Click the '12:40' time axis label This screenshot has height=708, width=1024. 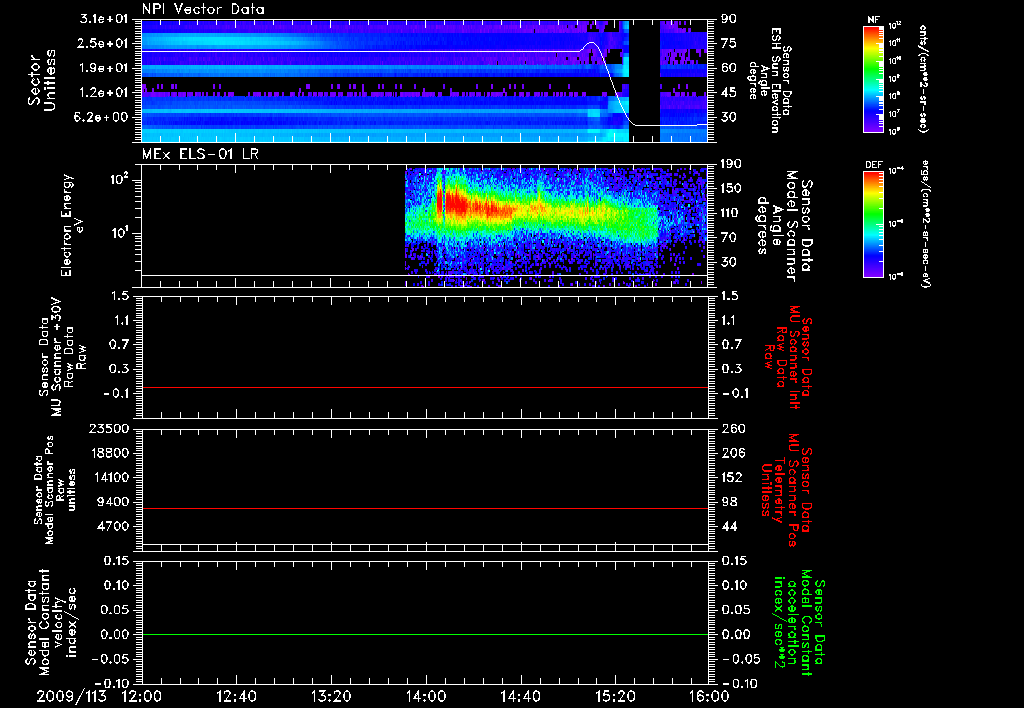[236, 697]
